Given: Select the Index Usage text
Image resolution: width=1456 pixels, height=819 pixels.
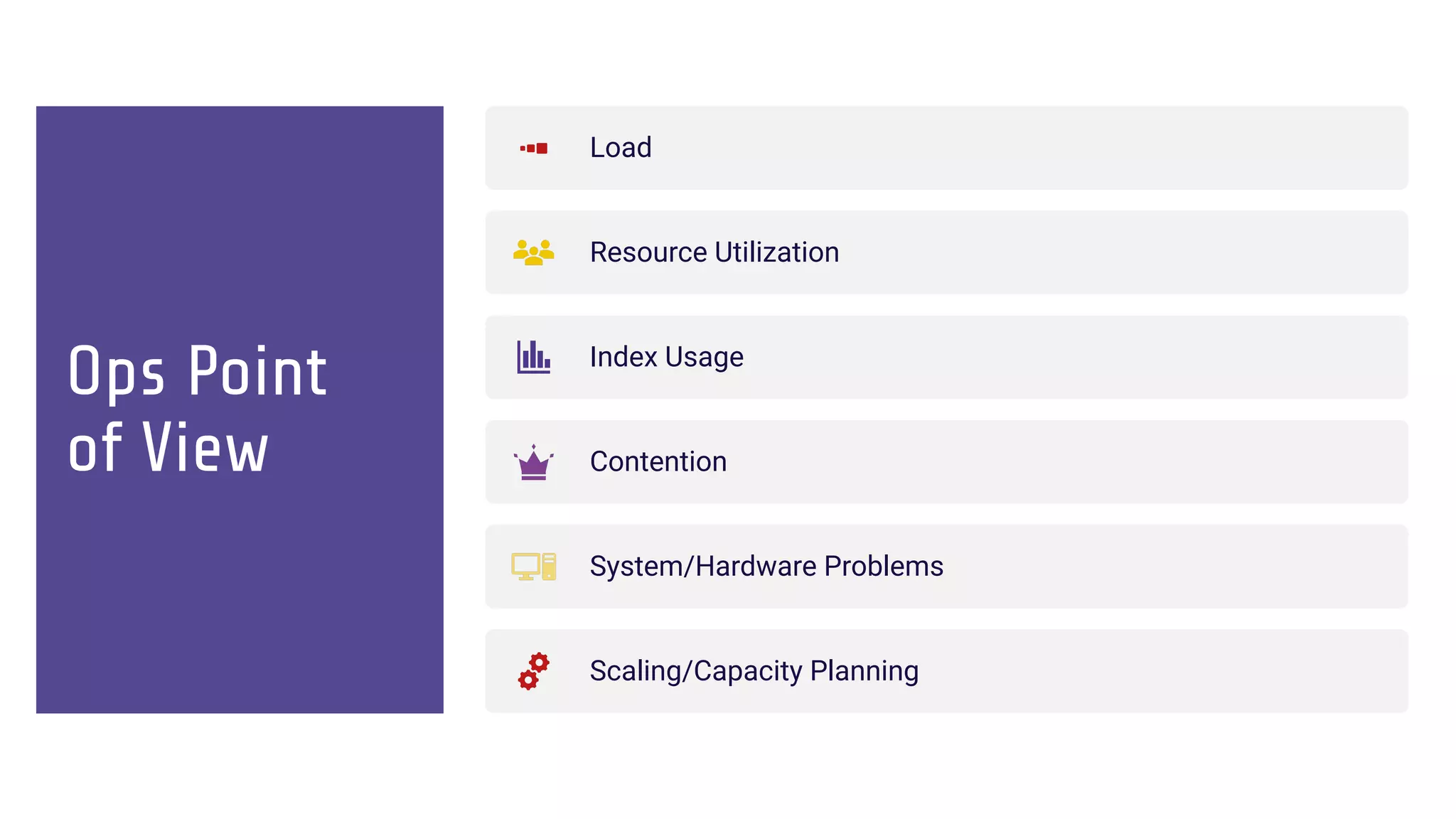Looking at the screenshot, I should coord(667,357).
